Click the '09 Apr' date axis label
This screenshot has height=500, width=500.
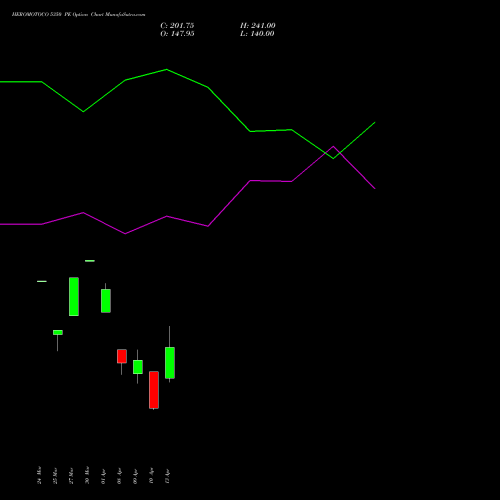pyautogui.click(x=135, y=476)
